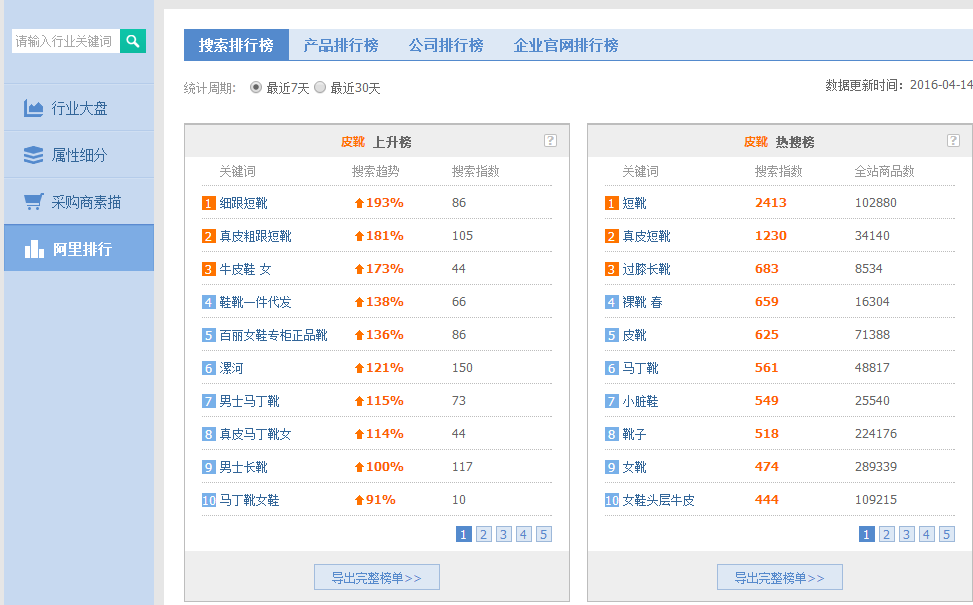Click 导出完整榜单 button under 上升榜
The width and height of the screenshot is (973, 605).
click(x=376, y=577)
